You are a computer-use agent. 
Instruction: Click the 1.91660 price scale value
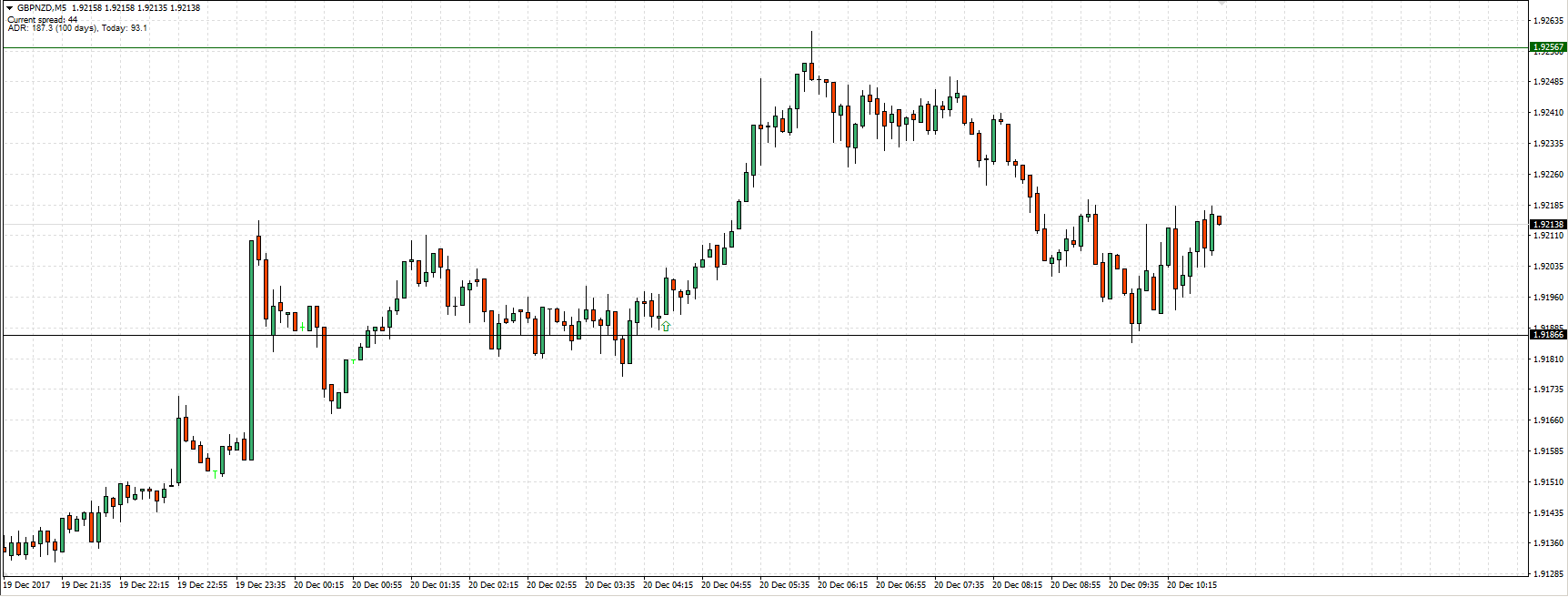pos(1549,420)
